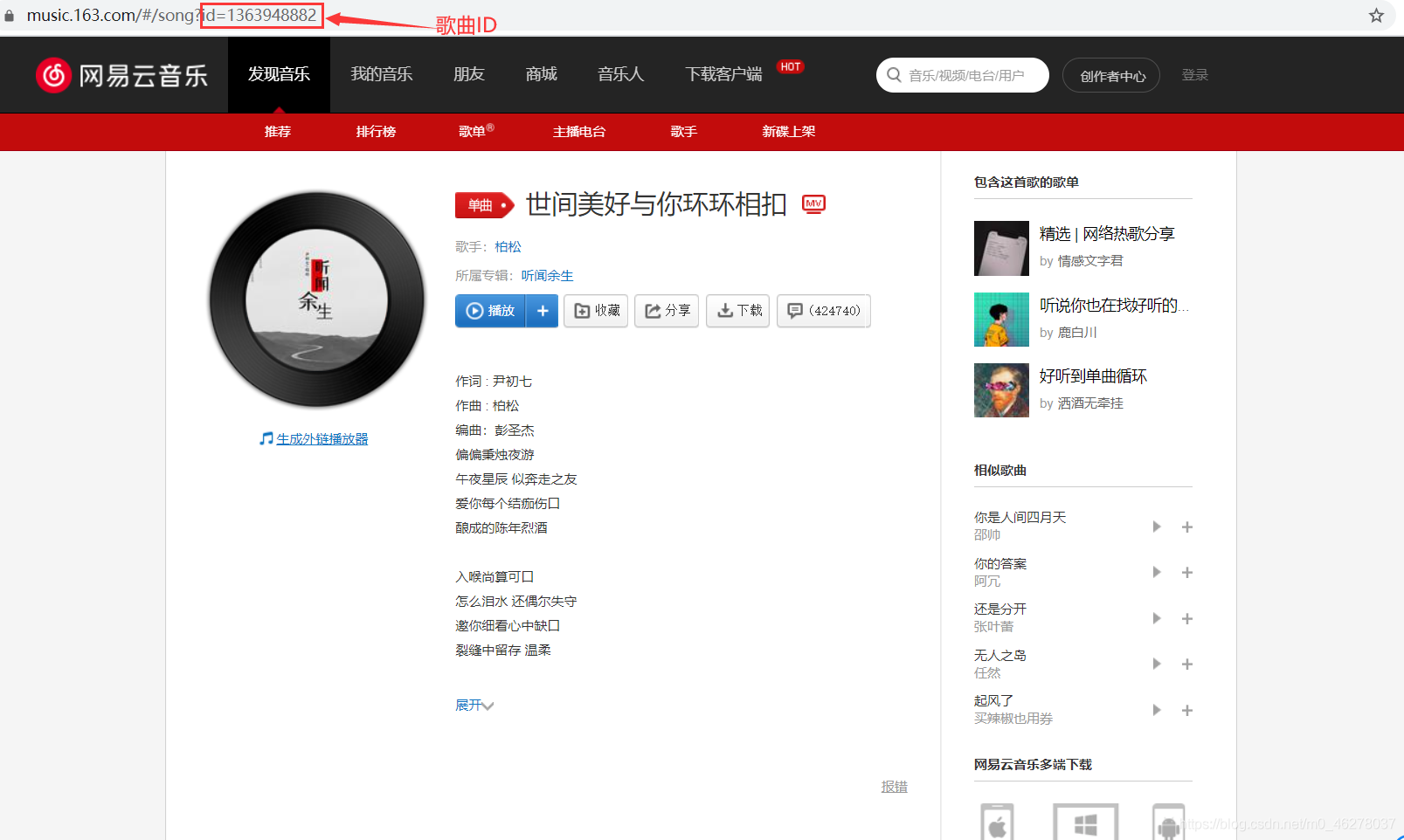Viewport: 1404px width, 840px height.
Task: Open playlist creator 洒酒无牵挂
Action: pyautogui.click(x=1090, y=403)
